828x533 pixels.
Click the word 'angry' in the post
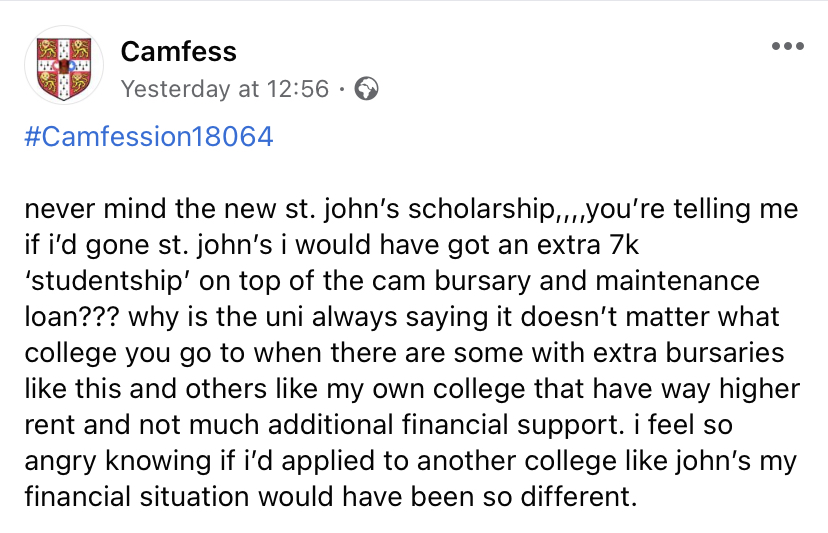(60, 463)
